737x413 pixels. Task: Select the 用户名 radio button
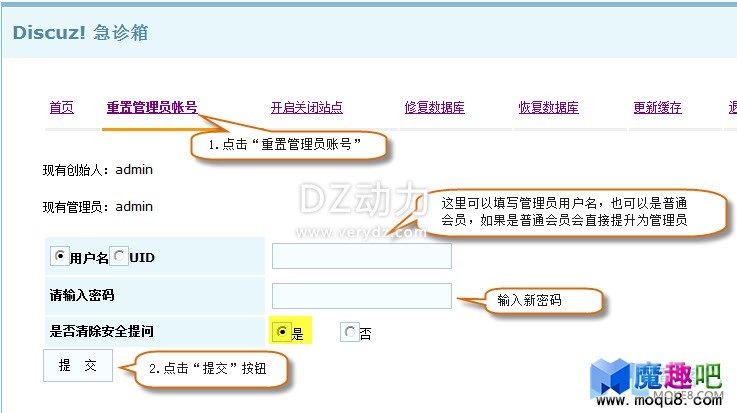coord(60,256)
